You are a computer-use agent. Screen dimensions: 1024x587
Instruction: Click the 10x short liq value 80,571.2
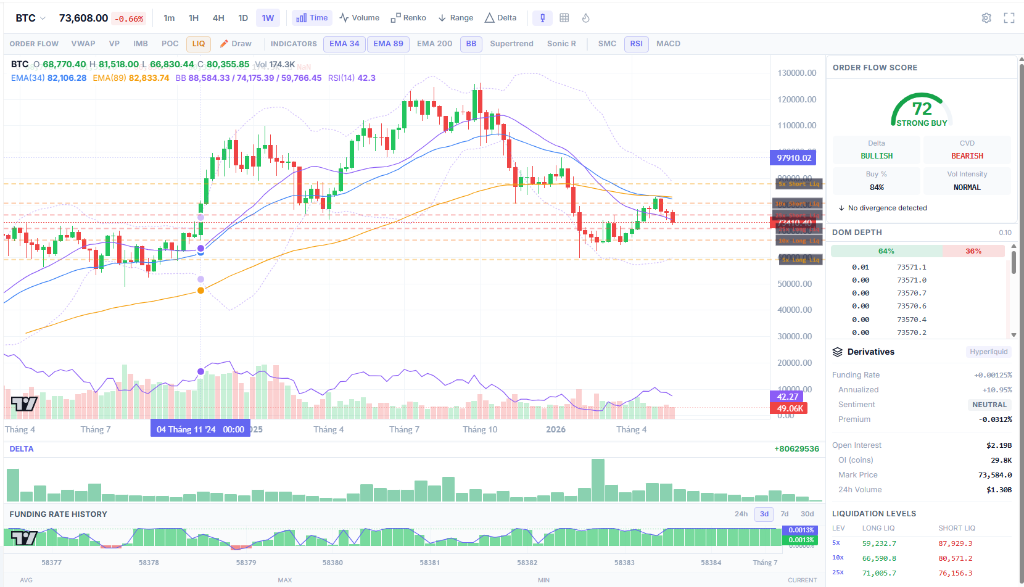[955, 558]
